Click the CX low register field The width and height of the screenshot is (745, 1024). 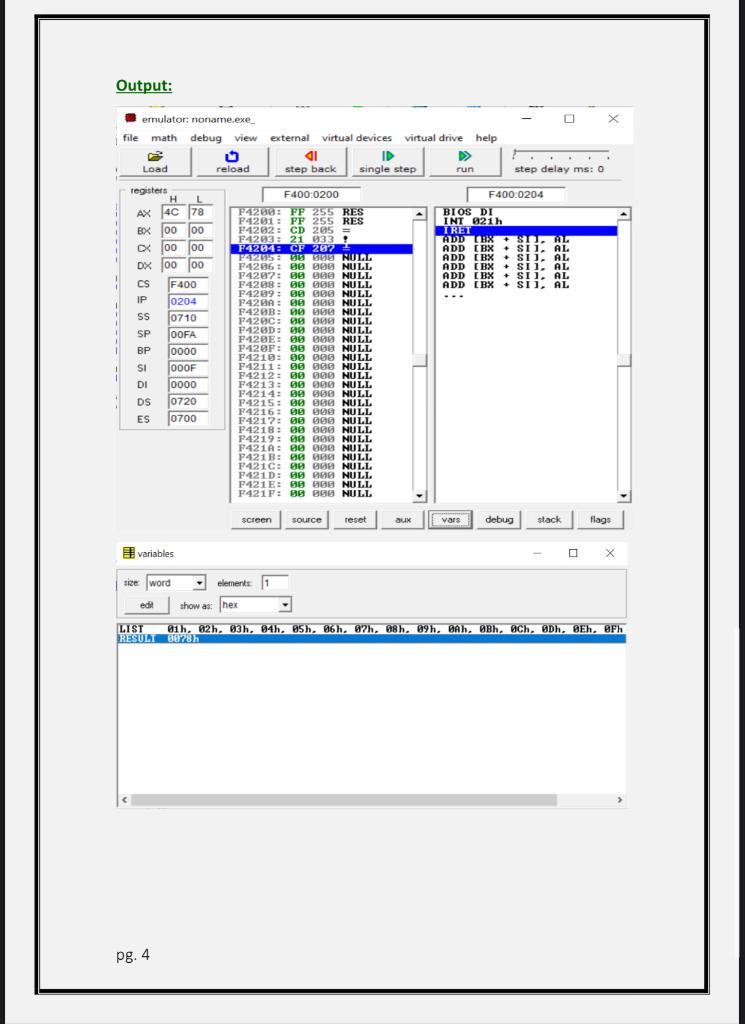pyautogui.click(x=200, y=248)
